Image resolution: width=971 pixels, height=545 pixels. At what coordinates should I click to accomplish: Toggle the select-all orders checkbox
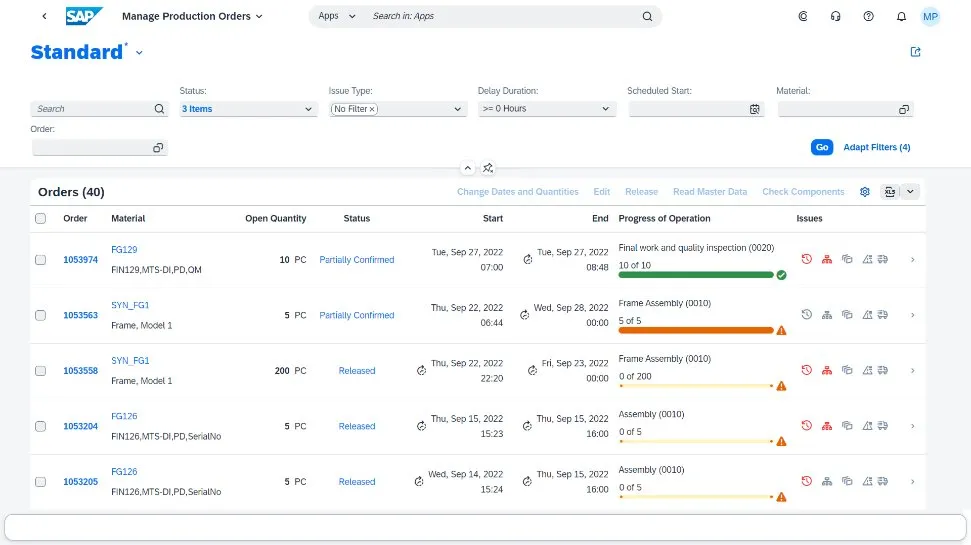pyautogui.click(x=41, y=219)
